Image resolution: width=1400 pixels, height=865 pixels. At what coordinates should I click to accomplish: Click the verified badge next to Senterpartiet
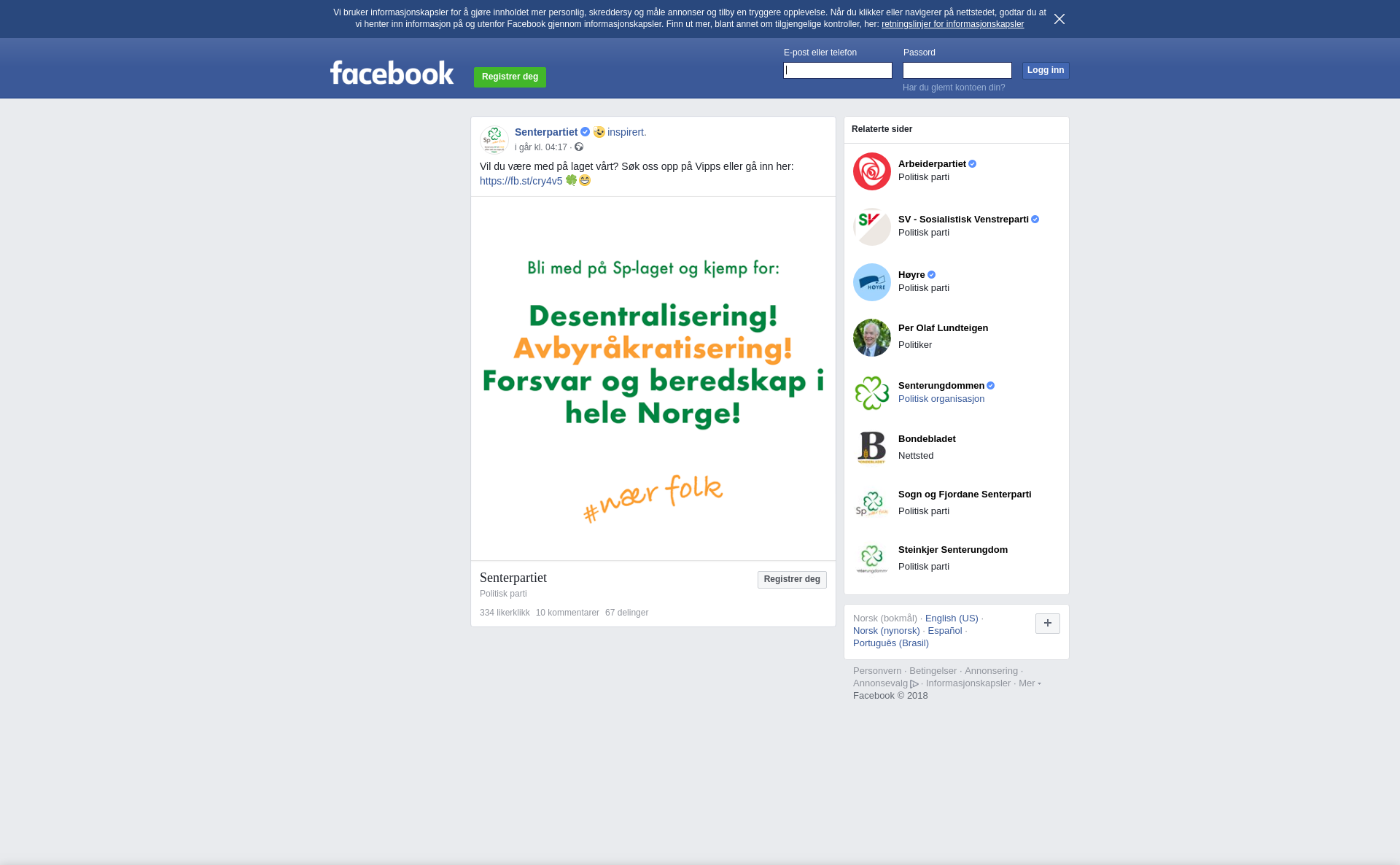tap(585, 132)
